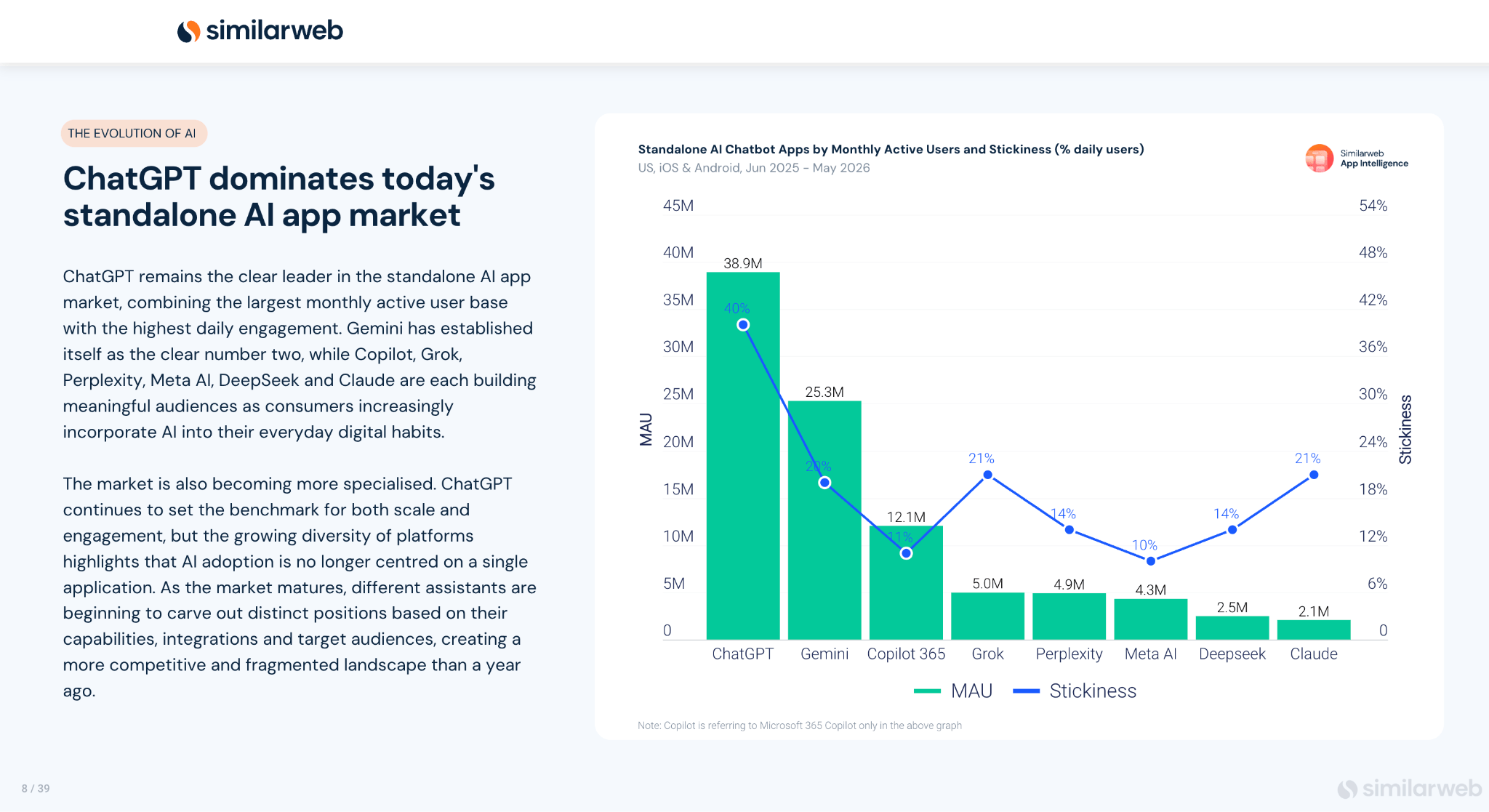Select THE EVOLUTION OF AI tag
Viewport: 1489px width, 812px height.
134,134
